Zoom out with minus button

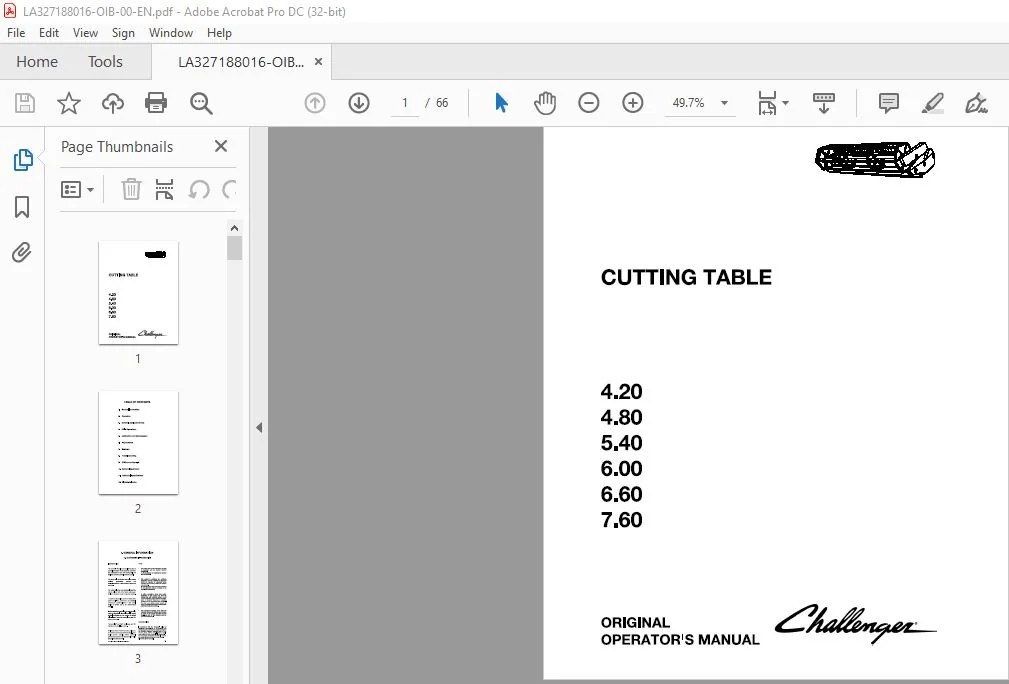[x=588, y=103]
